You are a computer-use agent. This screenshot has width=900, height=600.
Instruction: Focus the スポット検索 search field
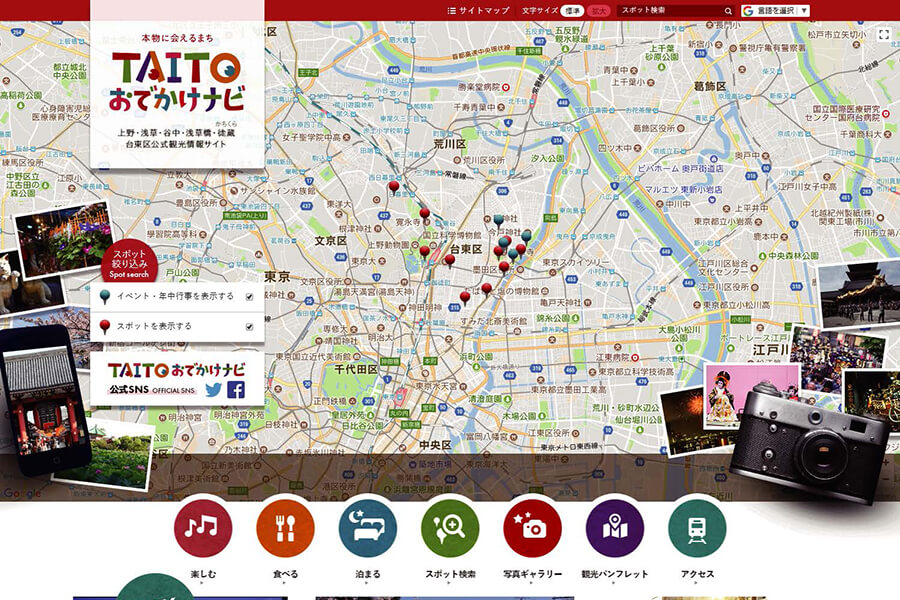click(x=670, y=11)
